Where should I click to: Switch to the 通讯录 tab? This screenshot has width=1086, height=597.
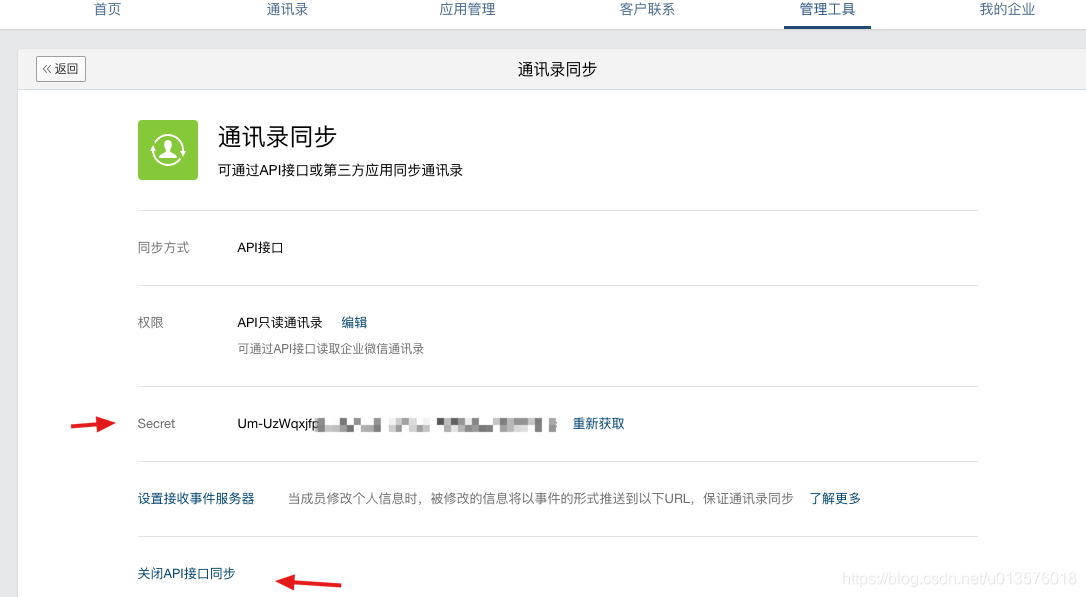(287, 10)
